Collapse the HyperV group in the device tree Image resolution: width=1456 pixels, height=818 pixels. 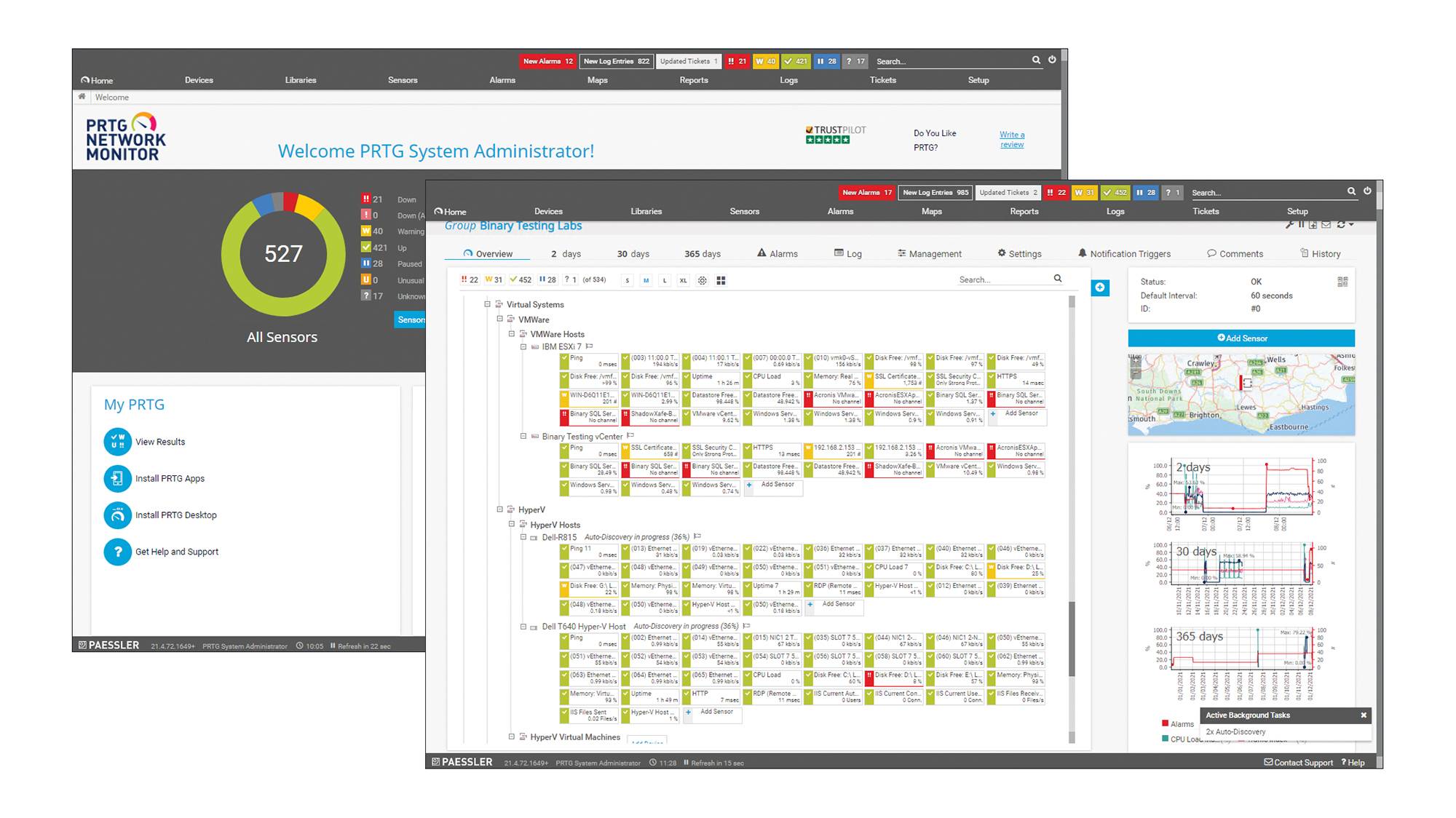(x=499, y=509)
